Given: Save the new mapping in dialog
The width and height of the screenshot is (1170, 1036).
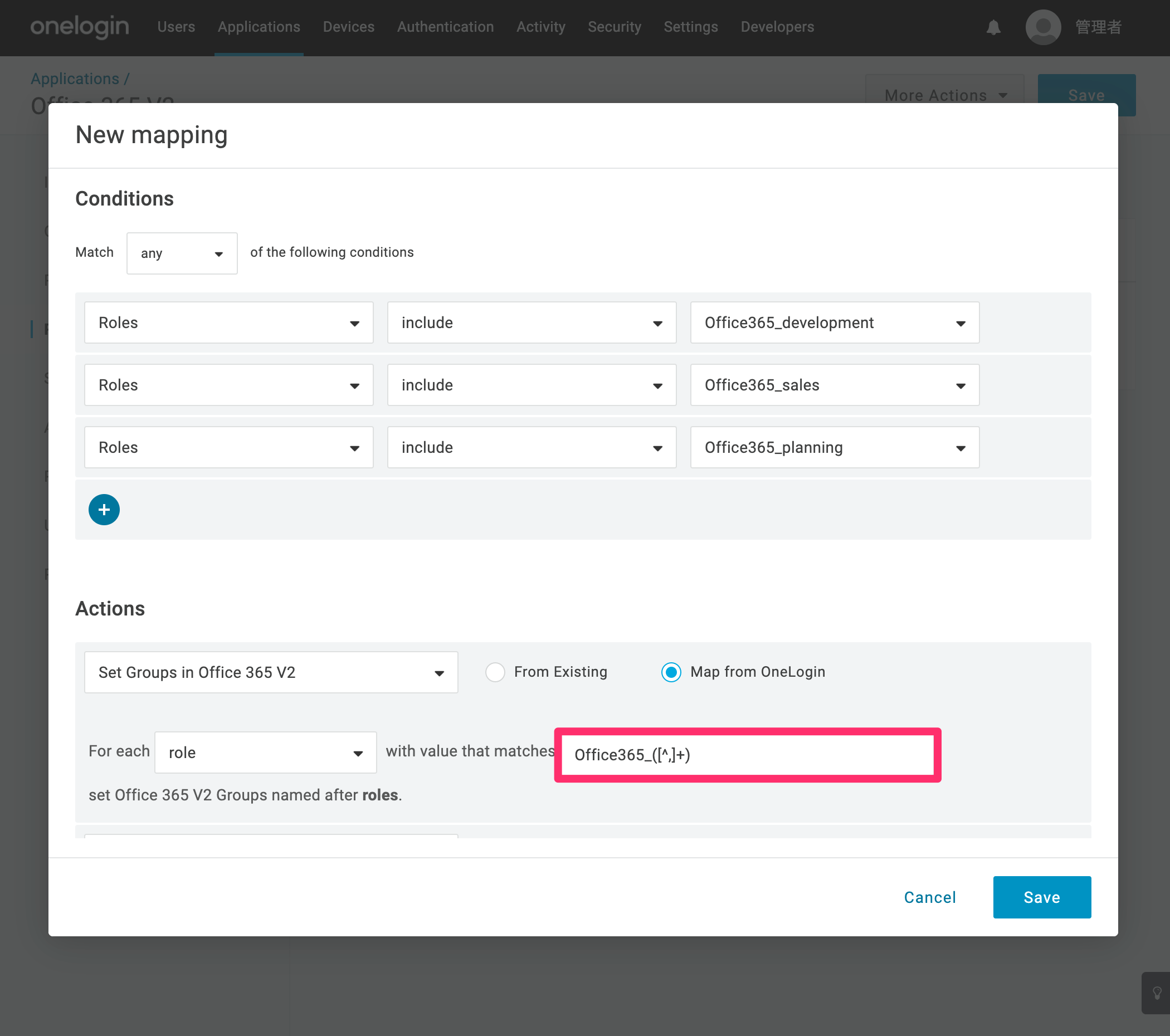Looking at the screenshot, I should pyautogui.click(x=1042, y=897).
